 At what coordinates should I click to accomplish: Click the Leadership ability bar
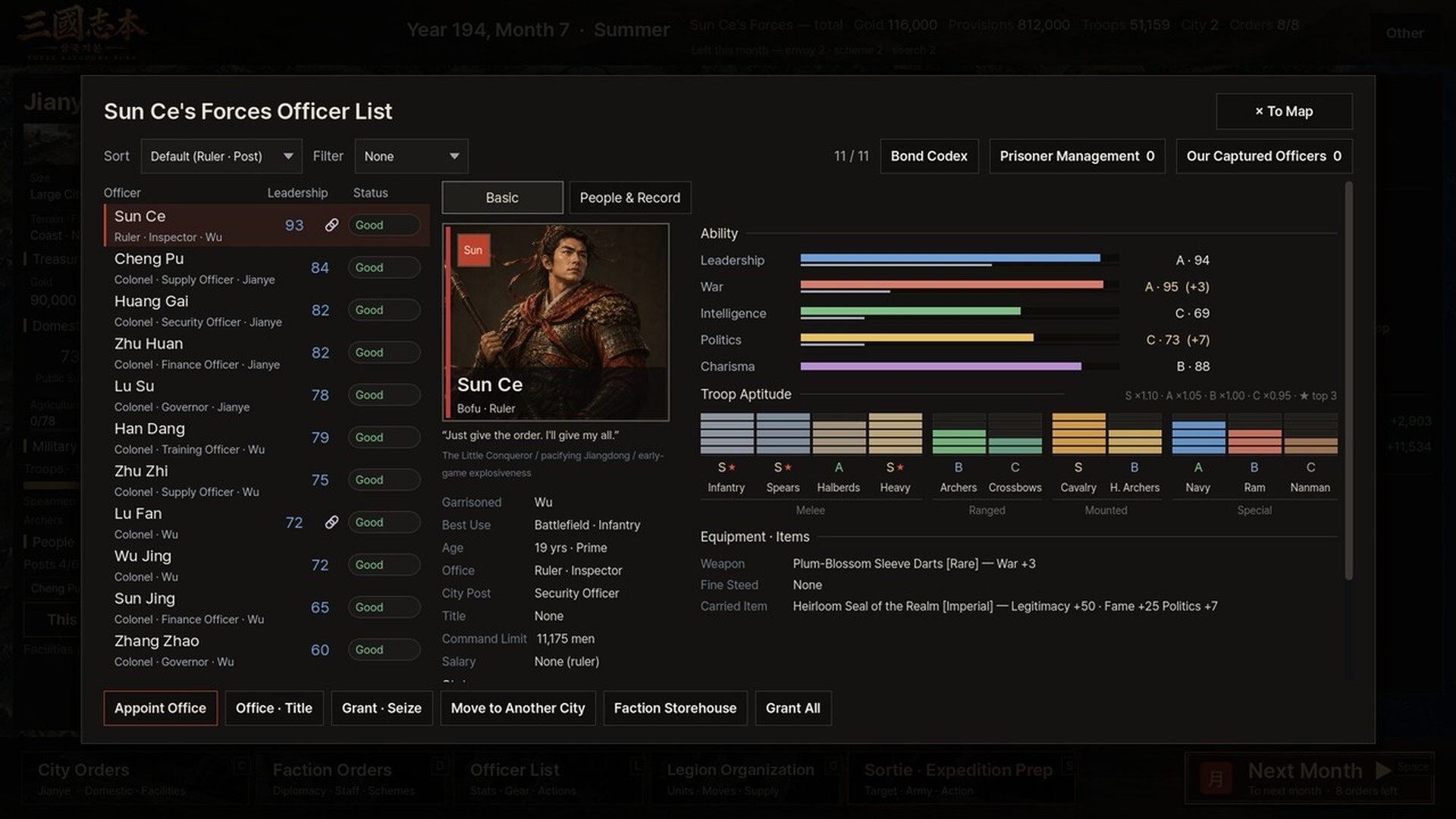(x=959, y=259)
